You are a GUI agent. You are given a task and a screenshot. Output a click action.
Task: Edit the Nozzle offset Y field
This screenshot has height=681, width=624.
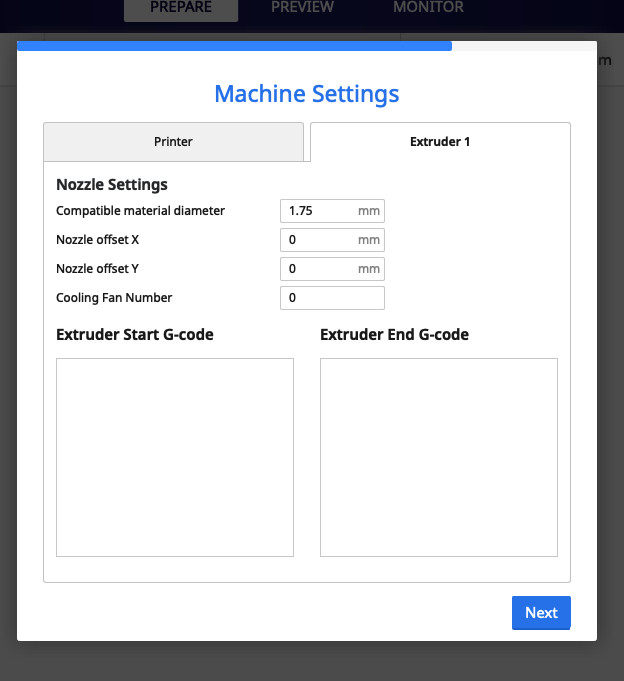coord(332,269)
